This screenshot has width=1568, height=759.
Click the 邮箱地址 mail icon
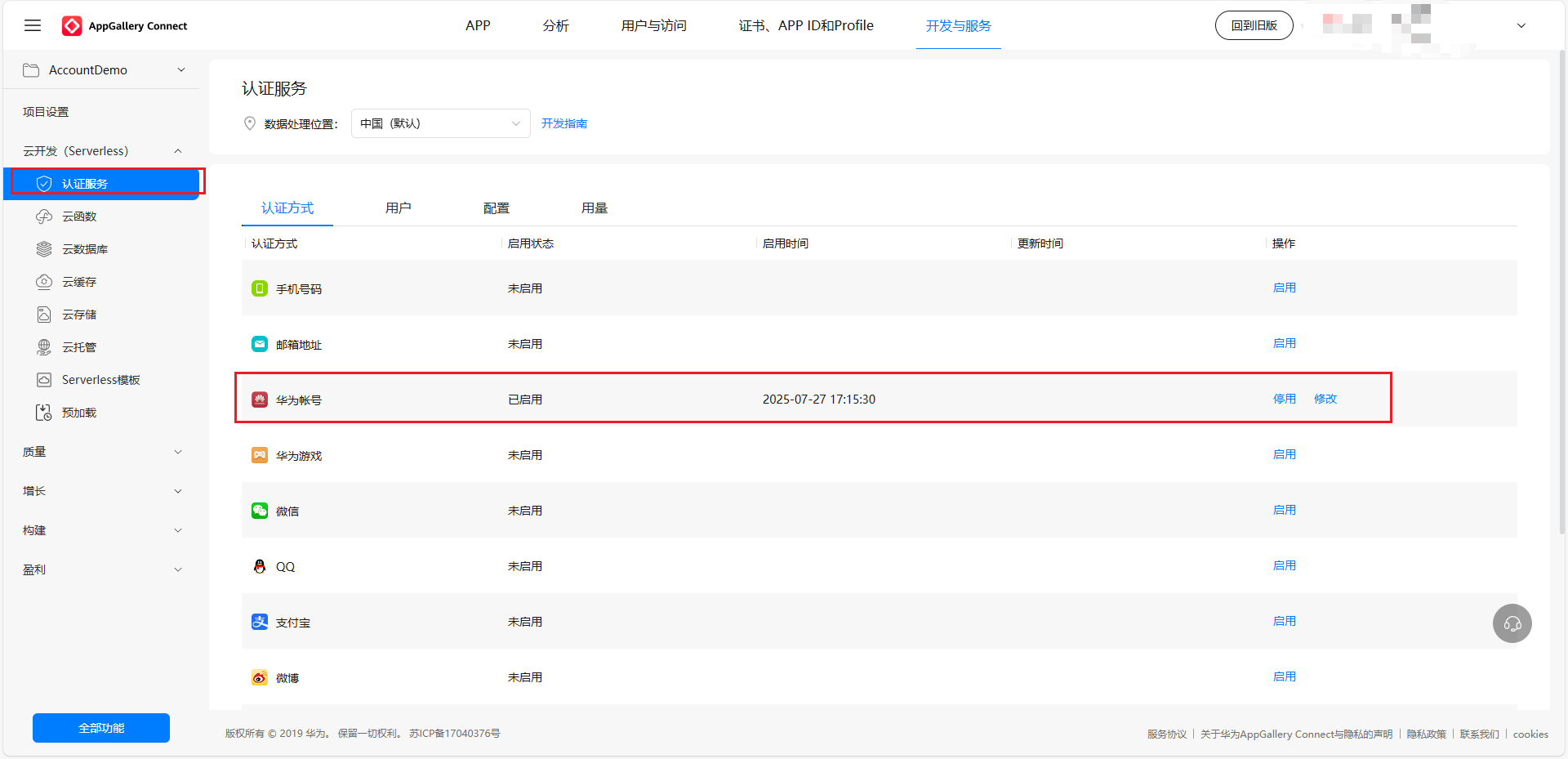[260, 344]
